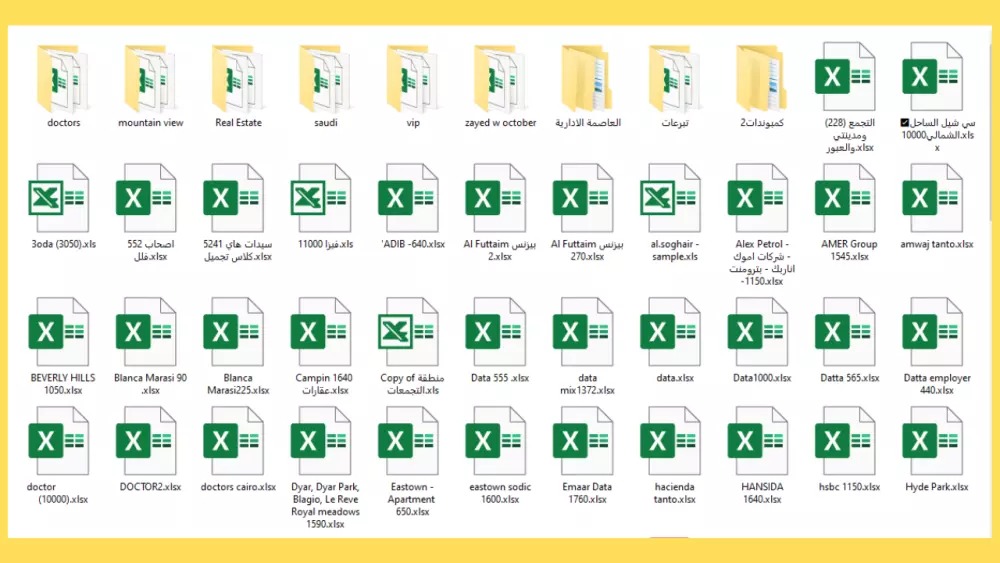Open the doctors folder
The height and width of the screenshot is (563, 1000).
pyautogui.click(x=62, y=78)
